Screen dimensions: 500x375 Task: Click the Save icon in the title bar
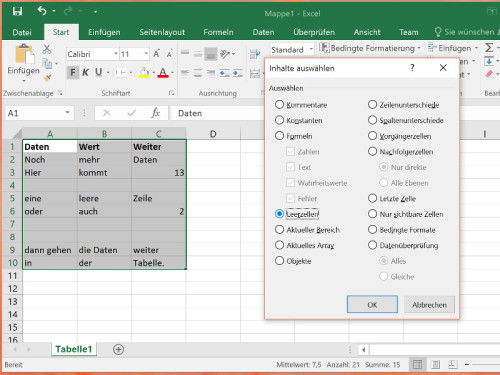17,12
